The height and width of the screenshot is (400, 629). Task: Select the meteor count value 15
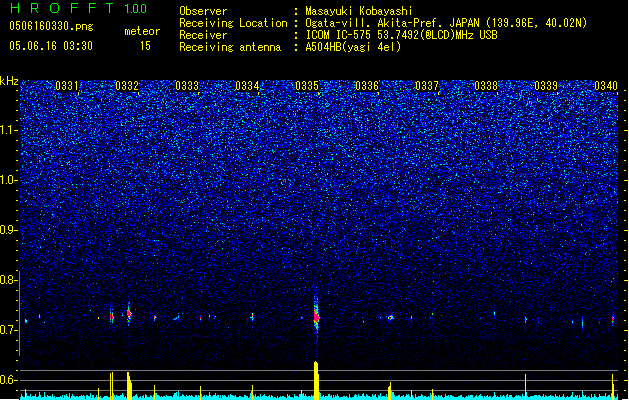click(145, 46)
